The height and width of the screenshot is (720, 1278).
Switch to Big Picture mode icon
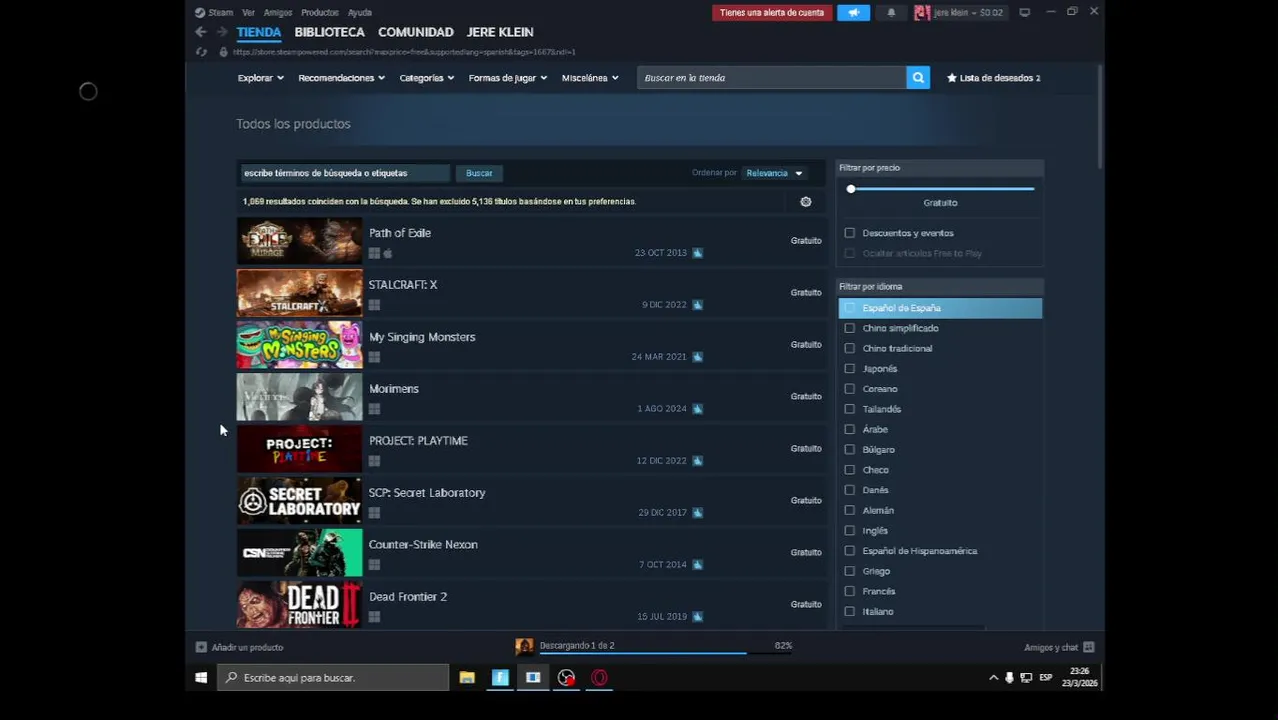[1024, 13]
